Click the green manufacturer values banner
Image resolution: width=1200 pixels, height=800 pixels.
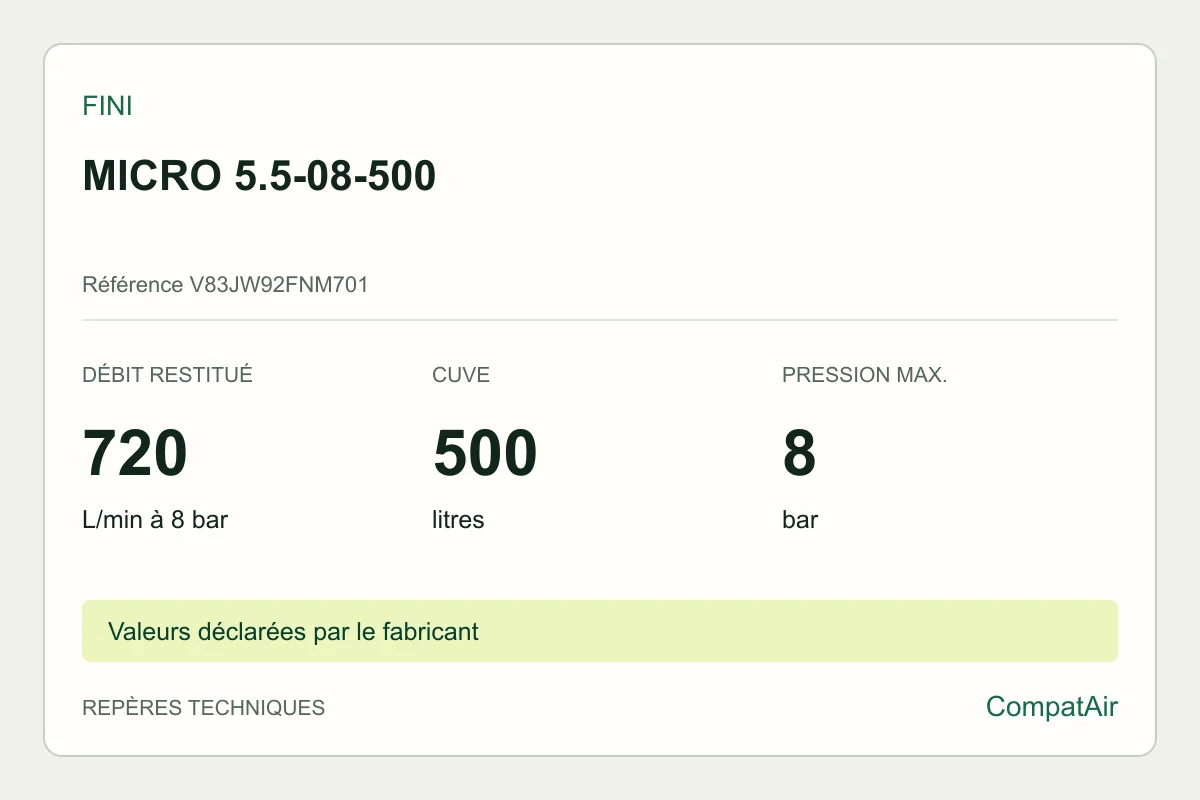click(x=600, y=631)
